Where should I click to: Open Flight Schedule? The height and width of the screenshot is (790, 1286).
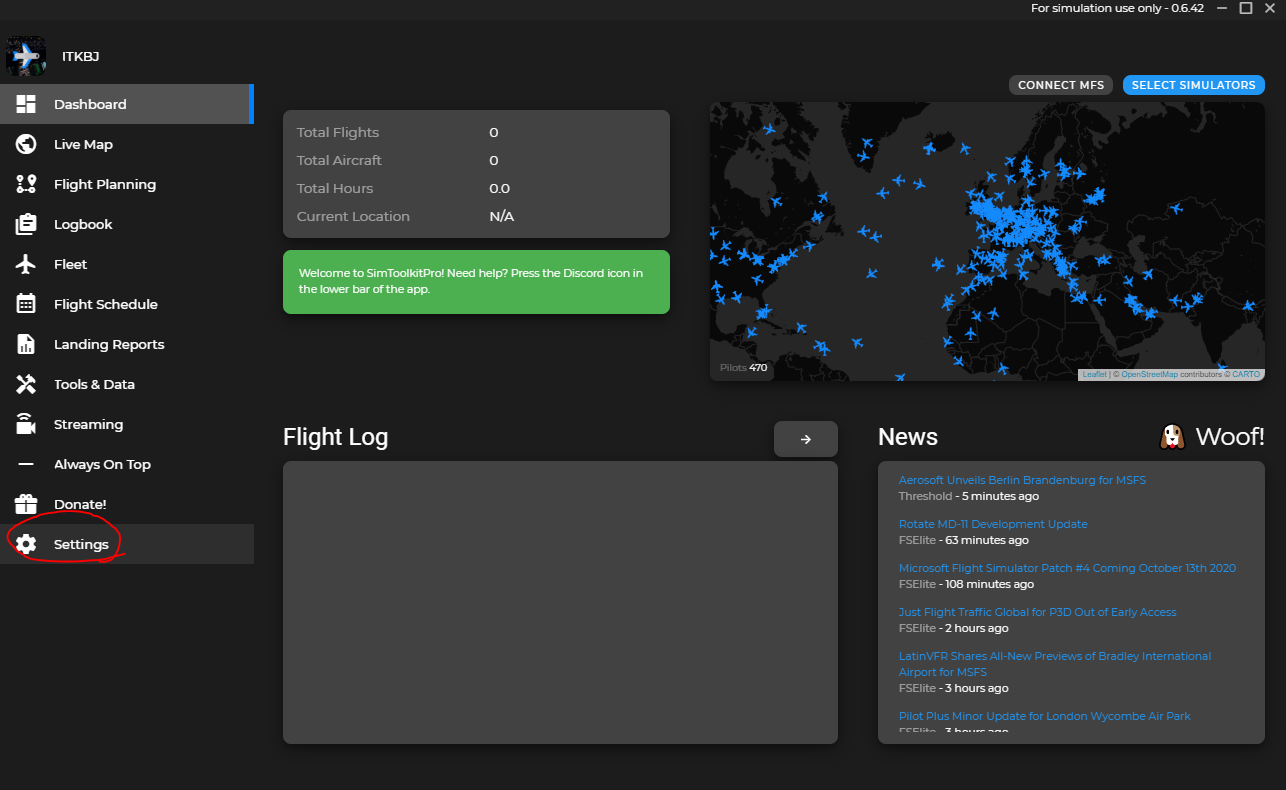(x=126, y=304)
